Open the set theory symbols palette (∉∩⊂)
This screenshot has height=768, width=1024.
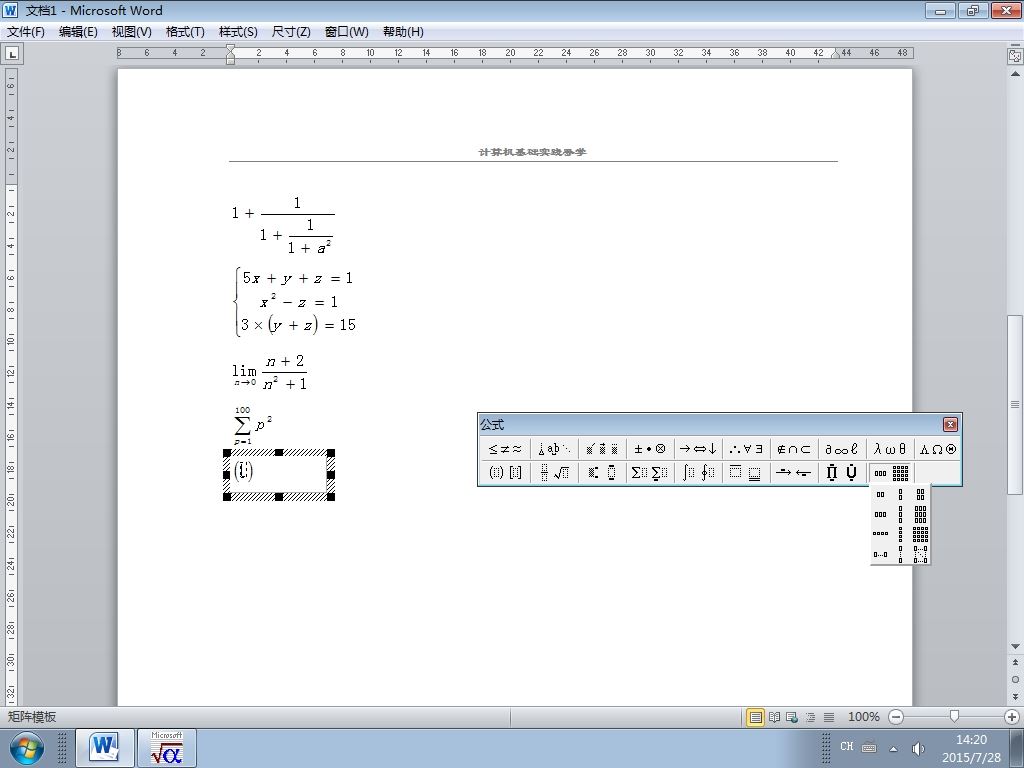(x=794, y=449)
